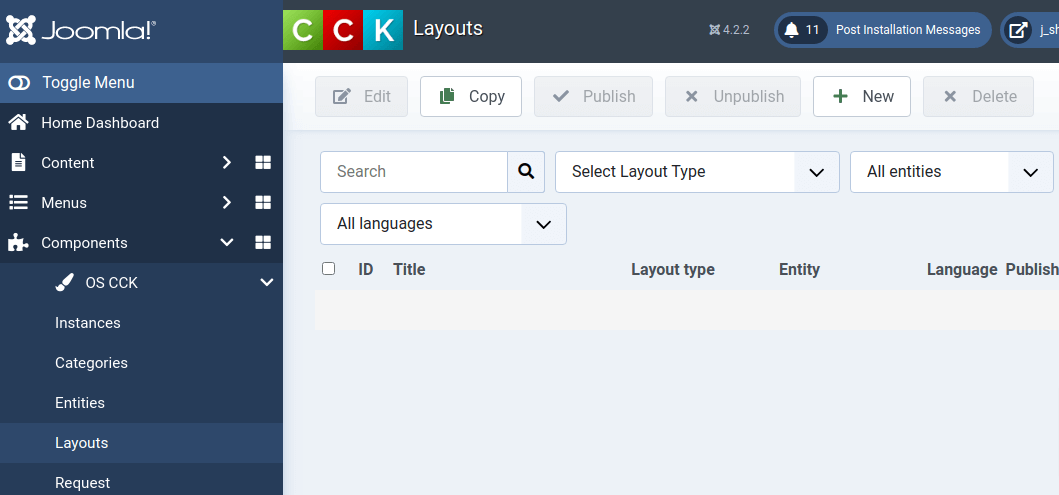Expand the Menus submenu chevron
The height and width of the screenshot is (495, 1059).
[227, 203]
